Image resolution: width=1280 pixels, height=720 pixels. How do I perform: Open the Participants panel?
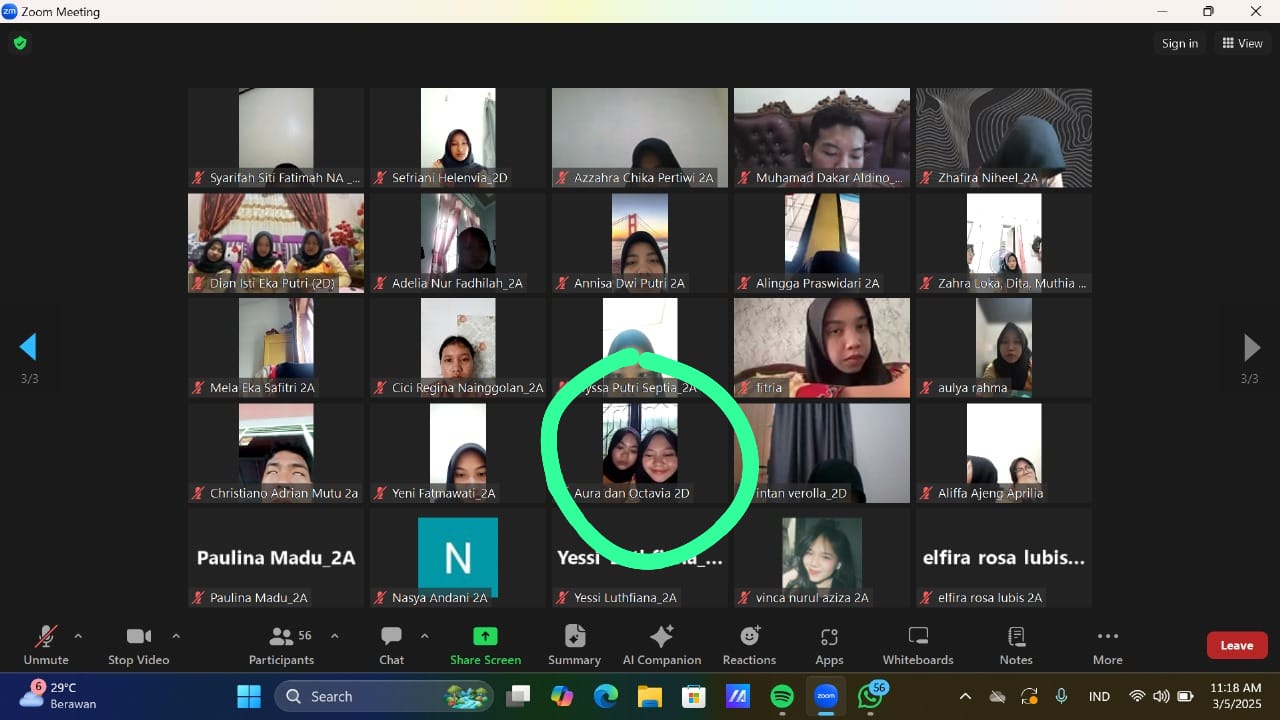[x=281, y=645]
